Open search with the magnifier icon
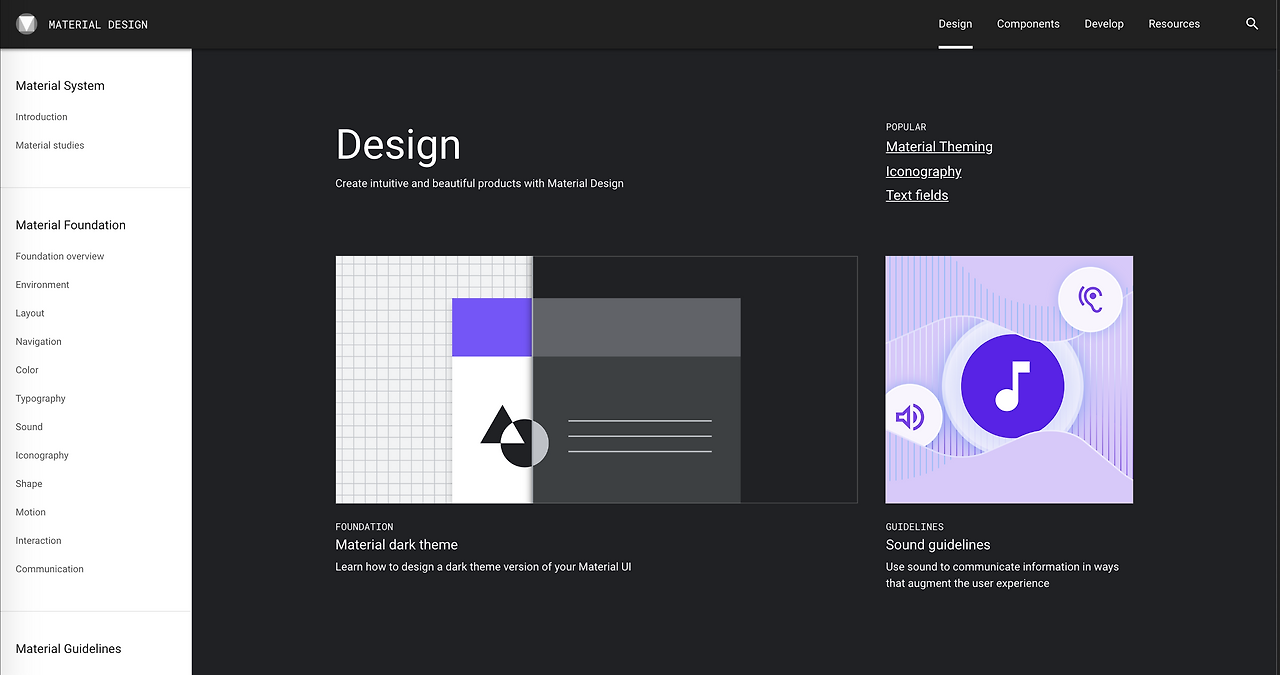Screen dimensions: 1280x675 (1252, 24)
